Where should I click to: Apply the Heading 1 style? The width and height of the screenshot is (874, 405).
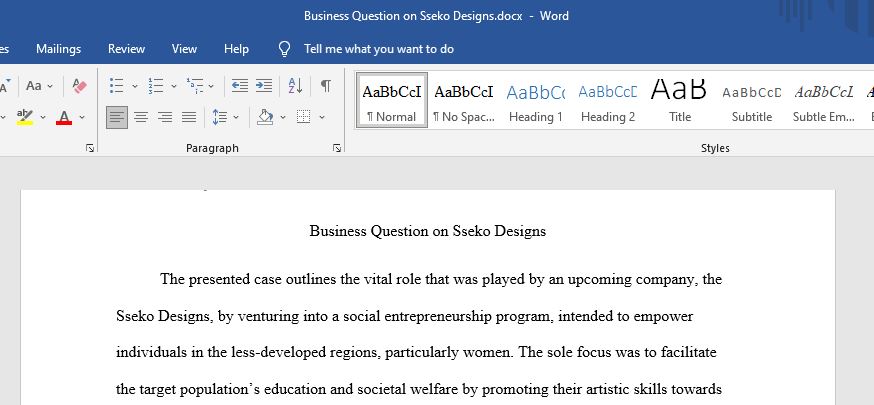[536, 100]
